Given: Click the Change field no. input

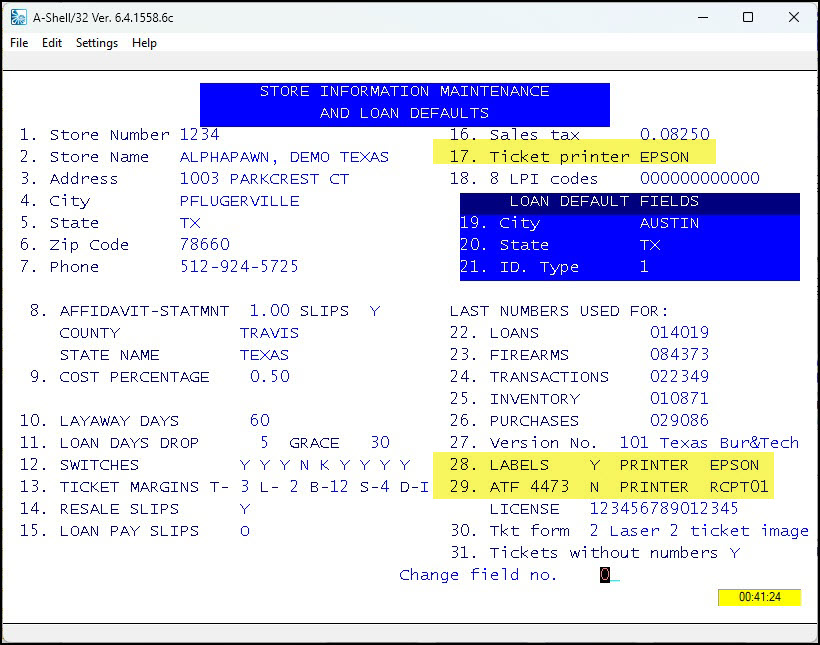Looking at the screenshot, I should [x=605, y=575].
